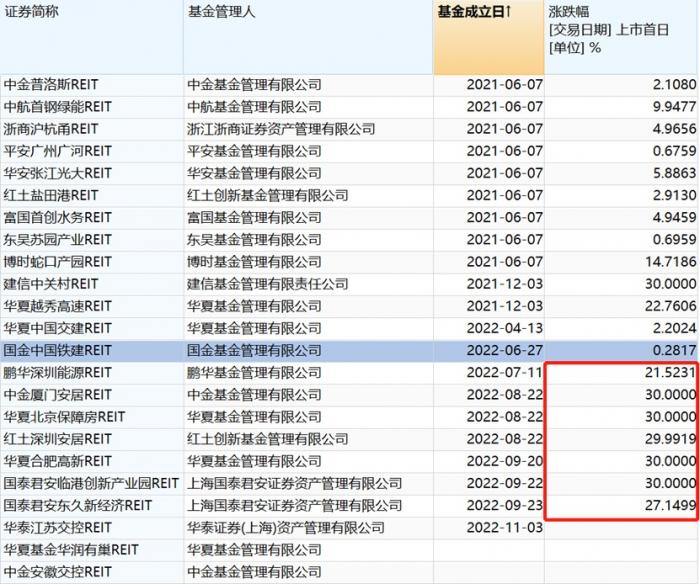
Task: Click 鹏华基金管理有限公司 manager cell
Action: 308,373
